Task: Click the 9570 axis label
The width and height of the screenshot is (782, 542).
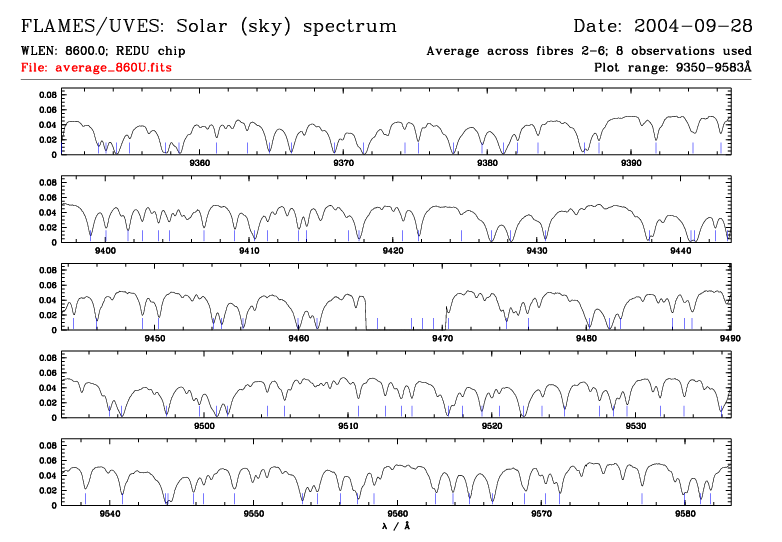Action: tap(542, 514)
